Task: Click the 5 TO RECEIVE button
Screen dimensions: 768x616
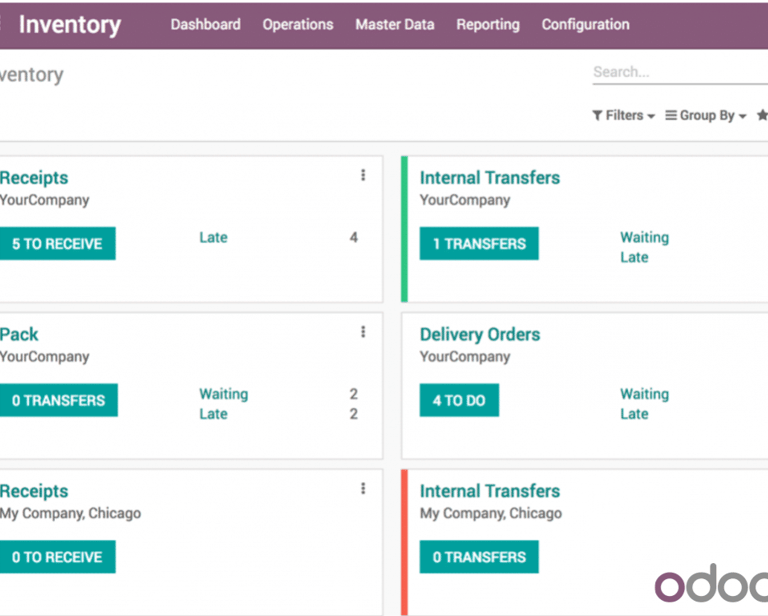Action: tap(57, 243)
